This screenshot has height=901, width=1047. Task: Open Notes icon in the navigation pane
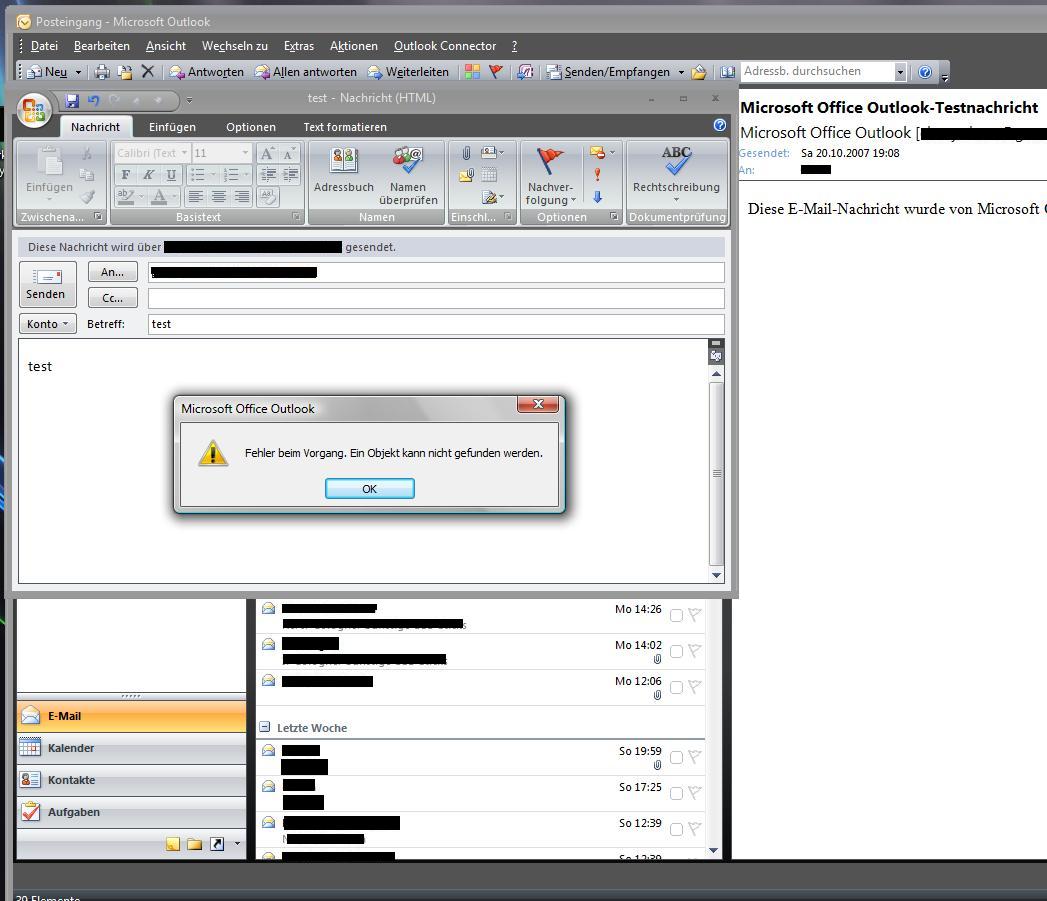click(172, 844)
